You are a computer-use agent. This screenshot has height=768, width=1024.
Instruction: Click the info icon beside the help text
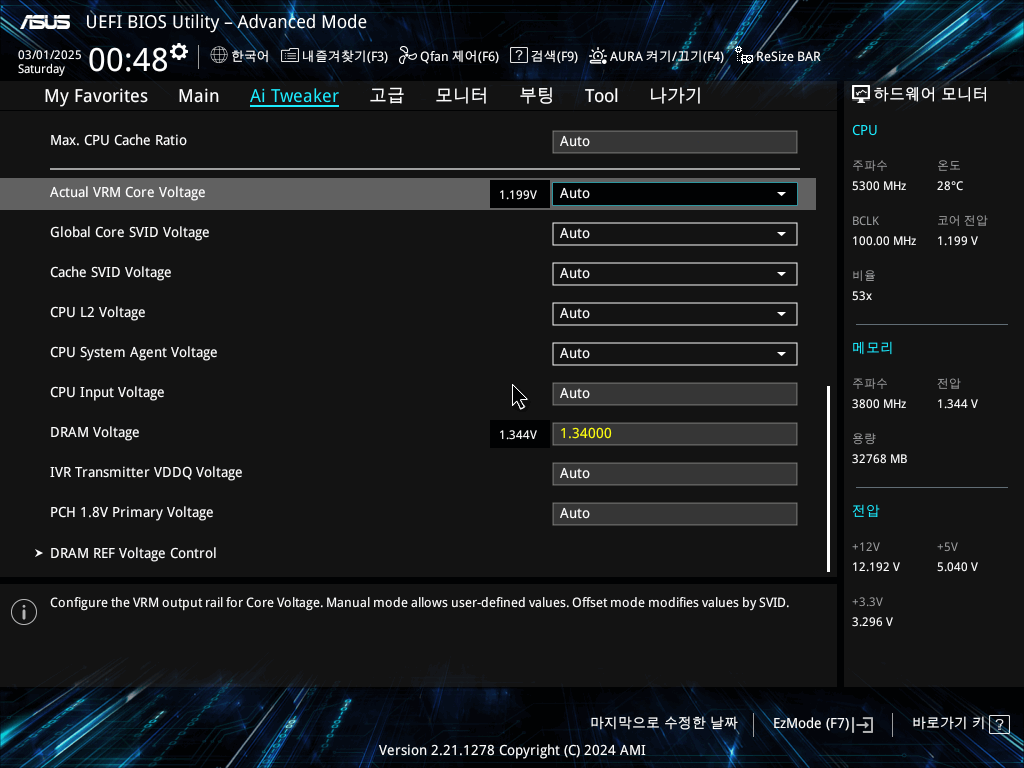click(24, 612)
